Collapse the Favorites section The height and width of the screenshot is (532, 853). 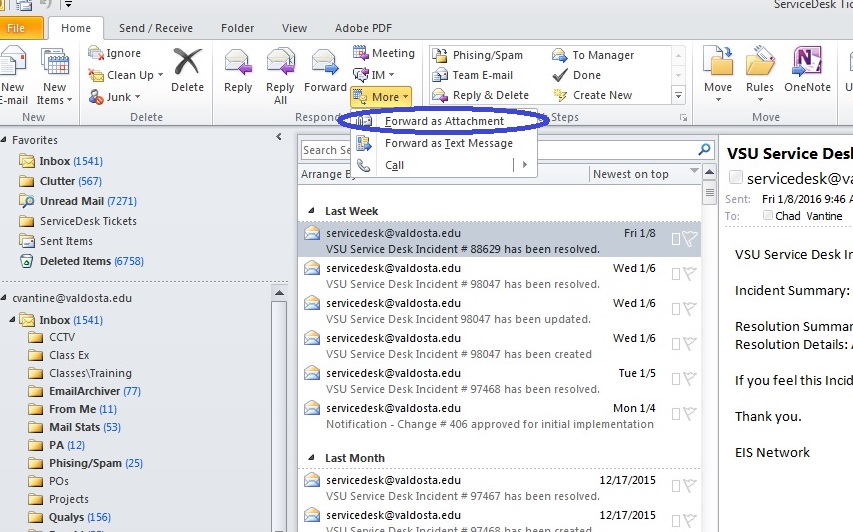click(4, 140)
